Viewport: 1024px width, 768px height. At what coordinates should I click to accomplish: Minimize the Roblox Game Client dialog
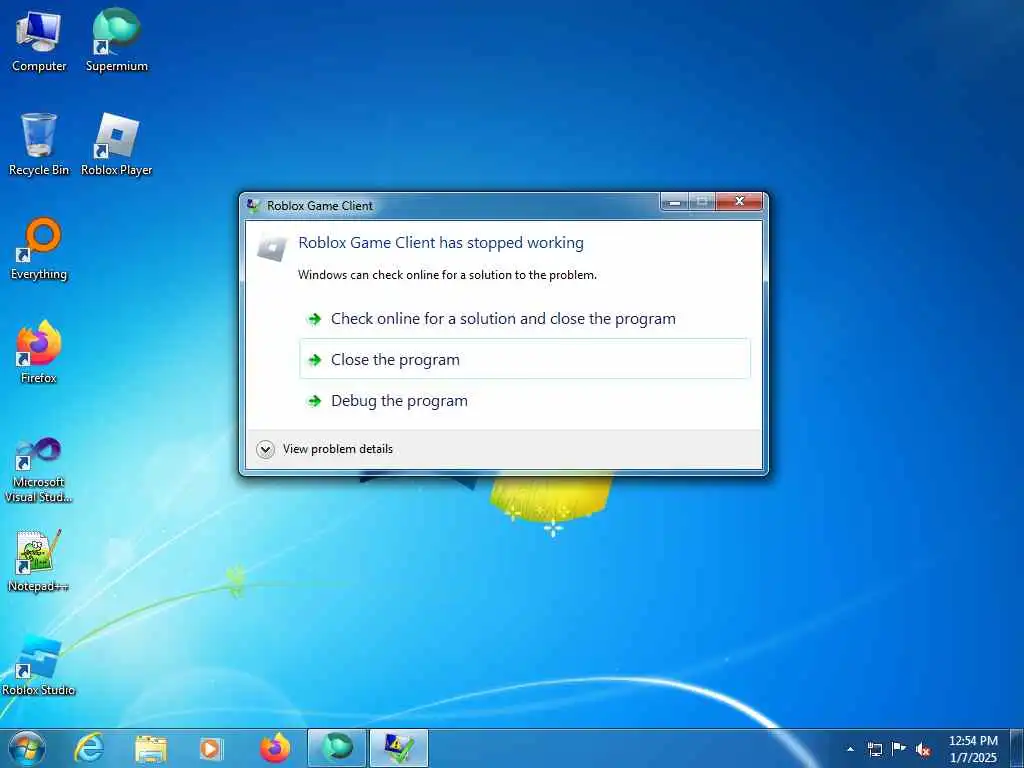675,201
